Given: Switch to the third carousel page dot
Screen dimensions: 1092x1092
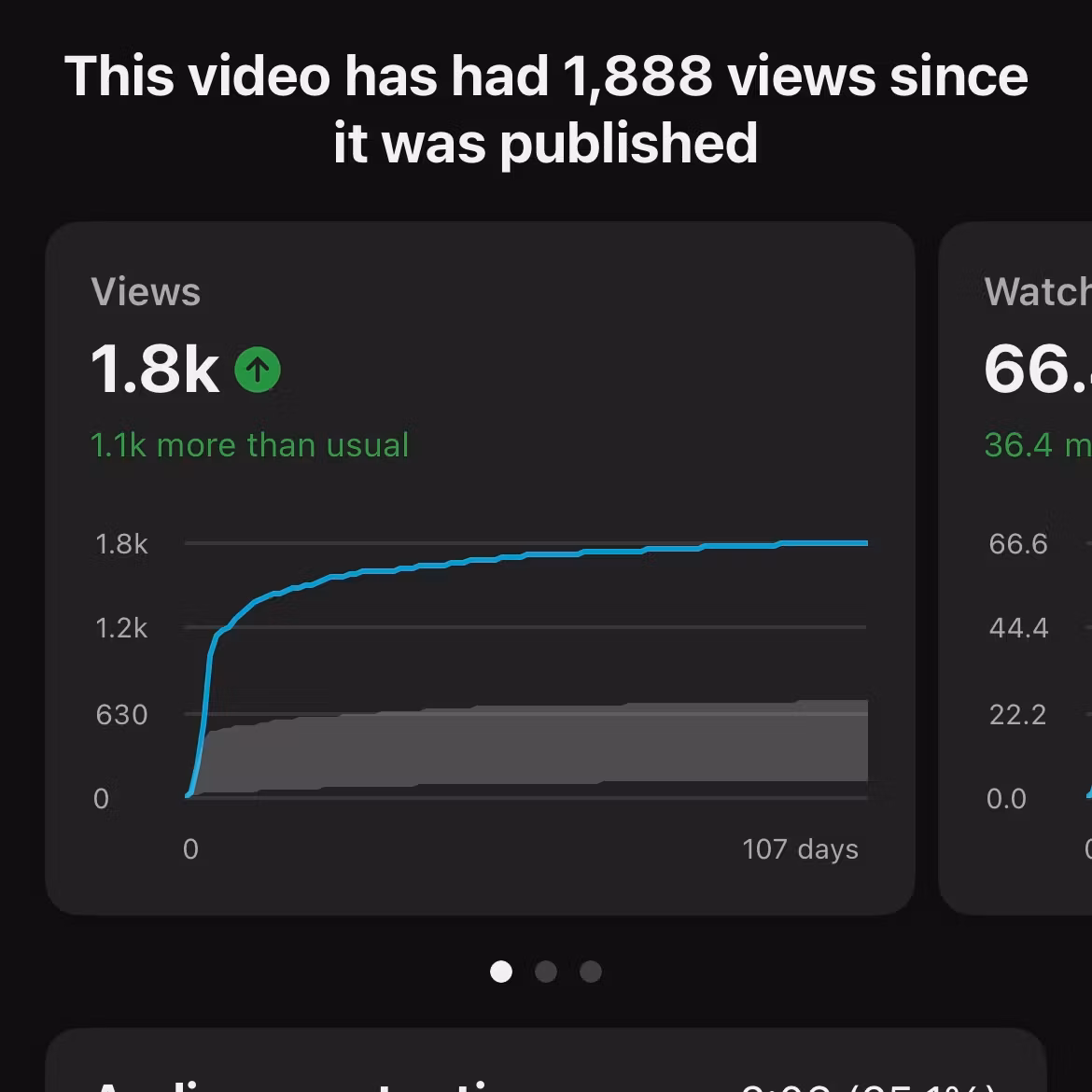Looking at the screenshot, I should tap(591, 972).
